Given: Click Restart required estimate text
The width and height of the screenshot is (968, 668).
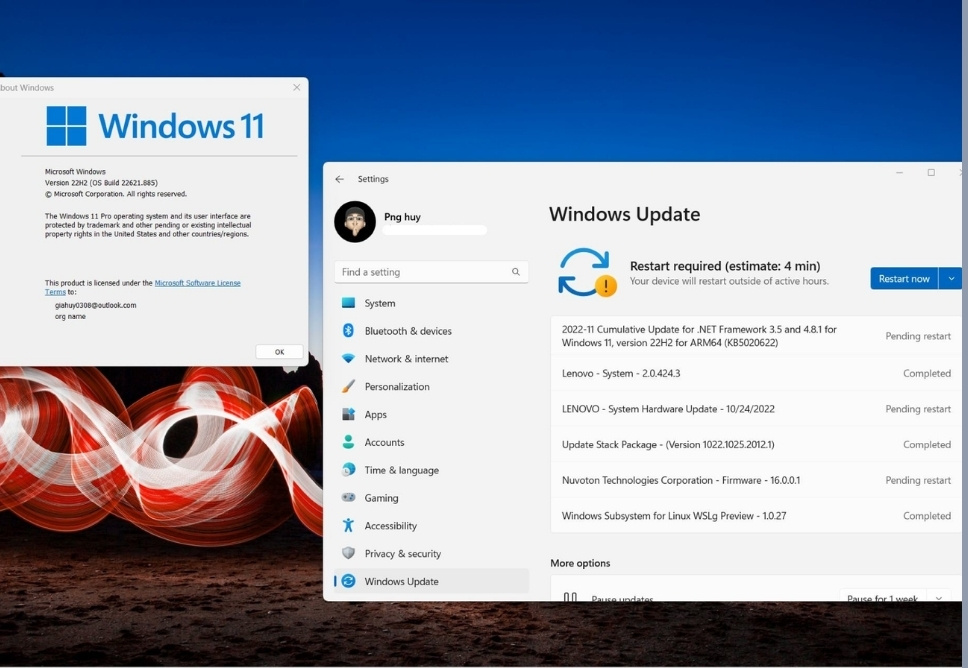Looking at the screenshot, I should point(725,266).
